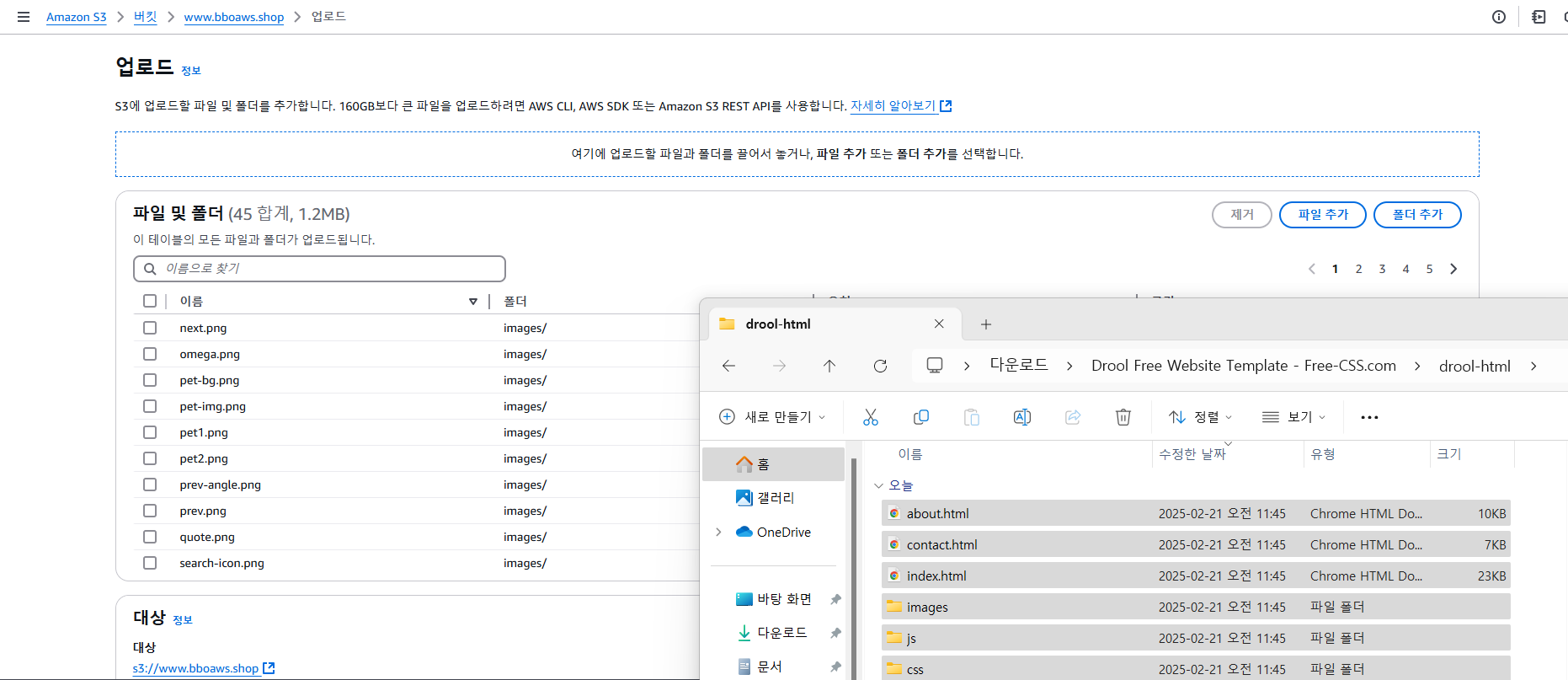Check the search-icon.png row checkbox
This screenshot has width=1568, height=680.
pyautogui.click(x=150, y=563)
